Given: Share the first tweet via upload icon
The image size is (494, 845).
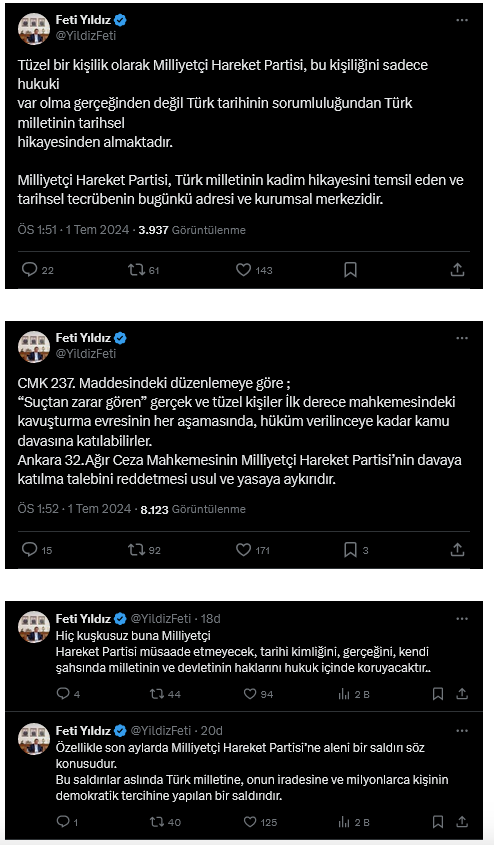Looking at the screenshot, I should [457, 269].
